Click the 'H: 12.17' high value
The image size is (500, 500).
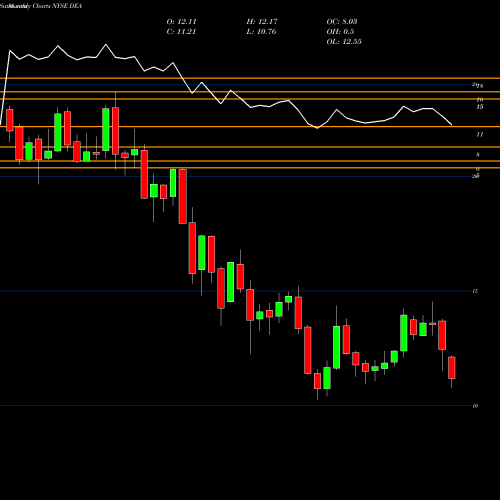(262, 22)
